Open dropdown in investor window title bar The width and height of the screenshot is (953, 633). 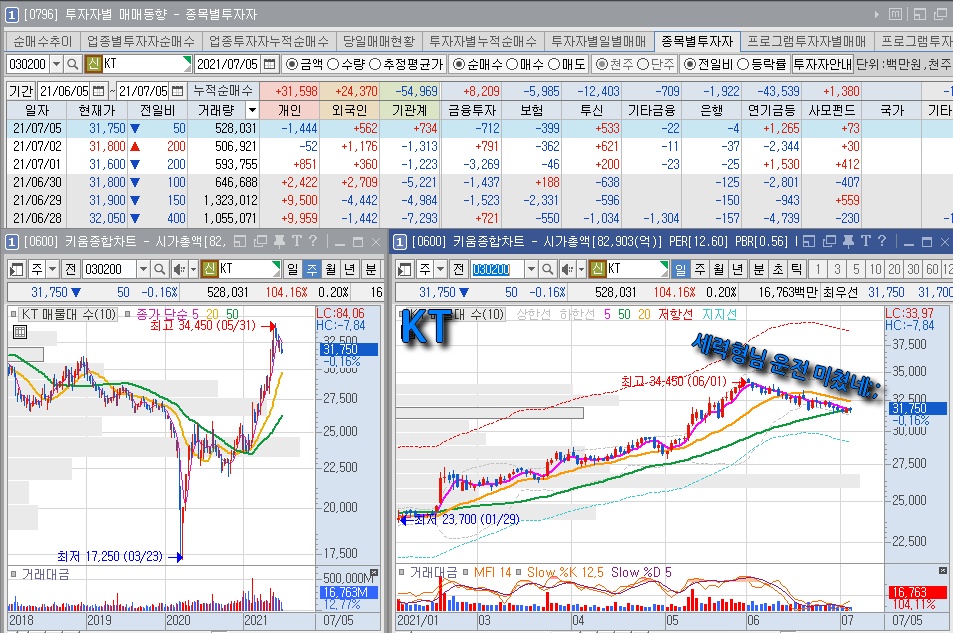click(876, 14)
